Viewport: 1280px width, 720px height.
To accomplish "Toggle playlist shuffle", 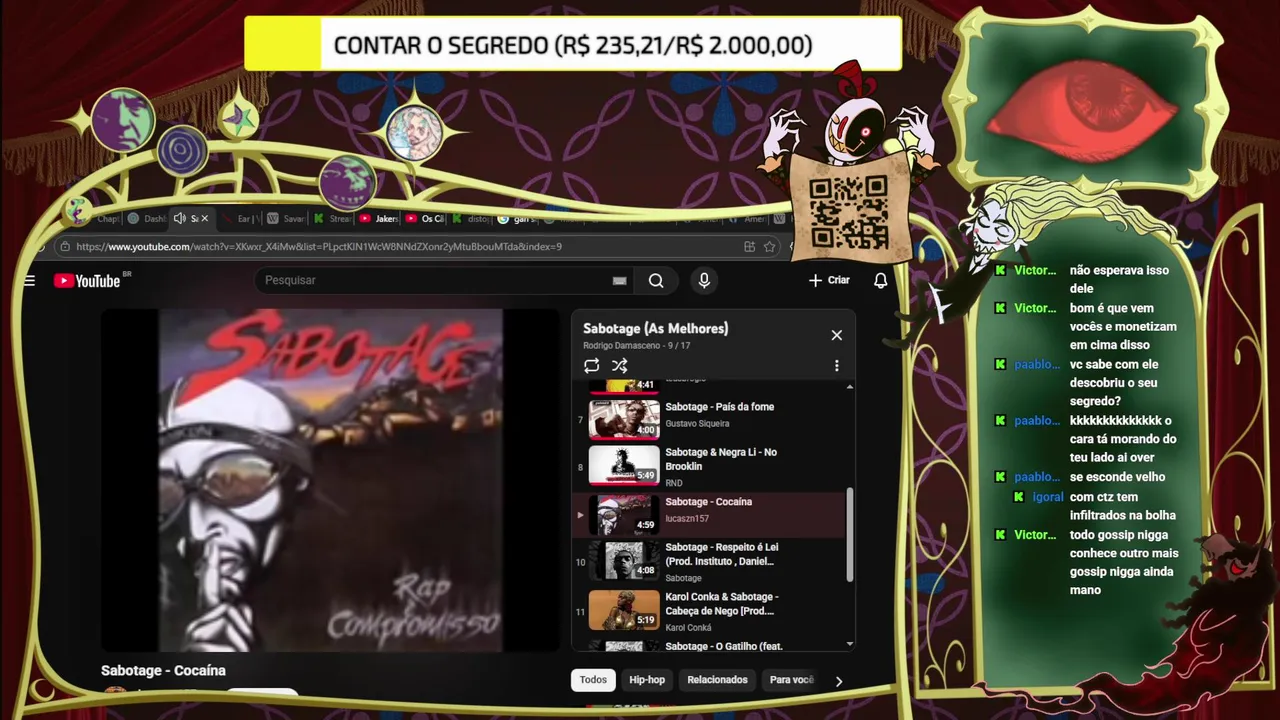I will click(620, 366).
